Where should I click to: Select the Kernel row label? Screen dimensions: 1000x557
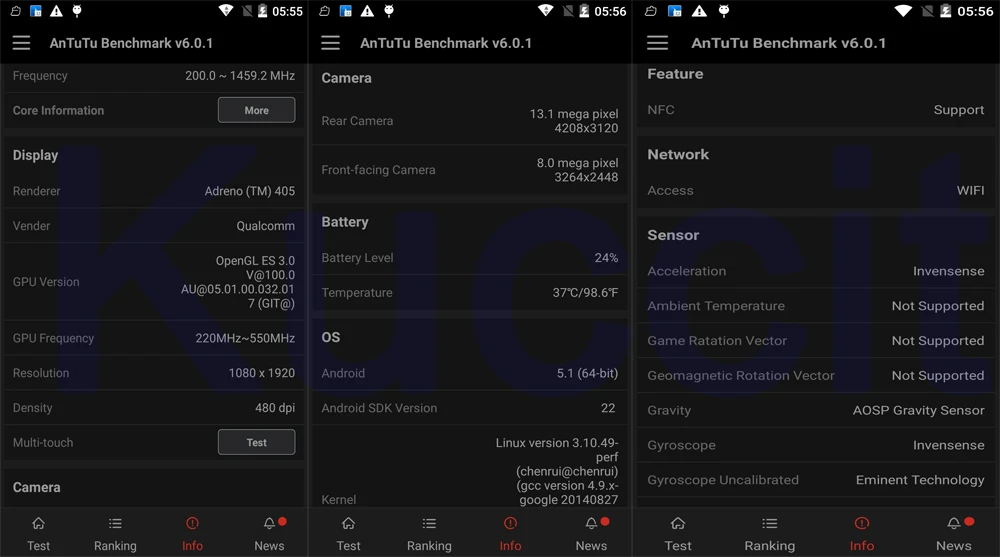point(339,500)
